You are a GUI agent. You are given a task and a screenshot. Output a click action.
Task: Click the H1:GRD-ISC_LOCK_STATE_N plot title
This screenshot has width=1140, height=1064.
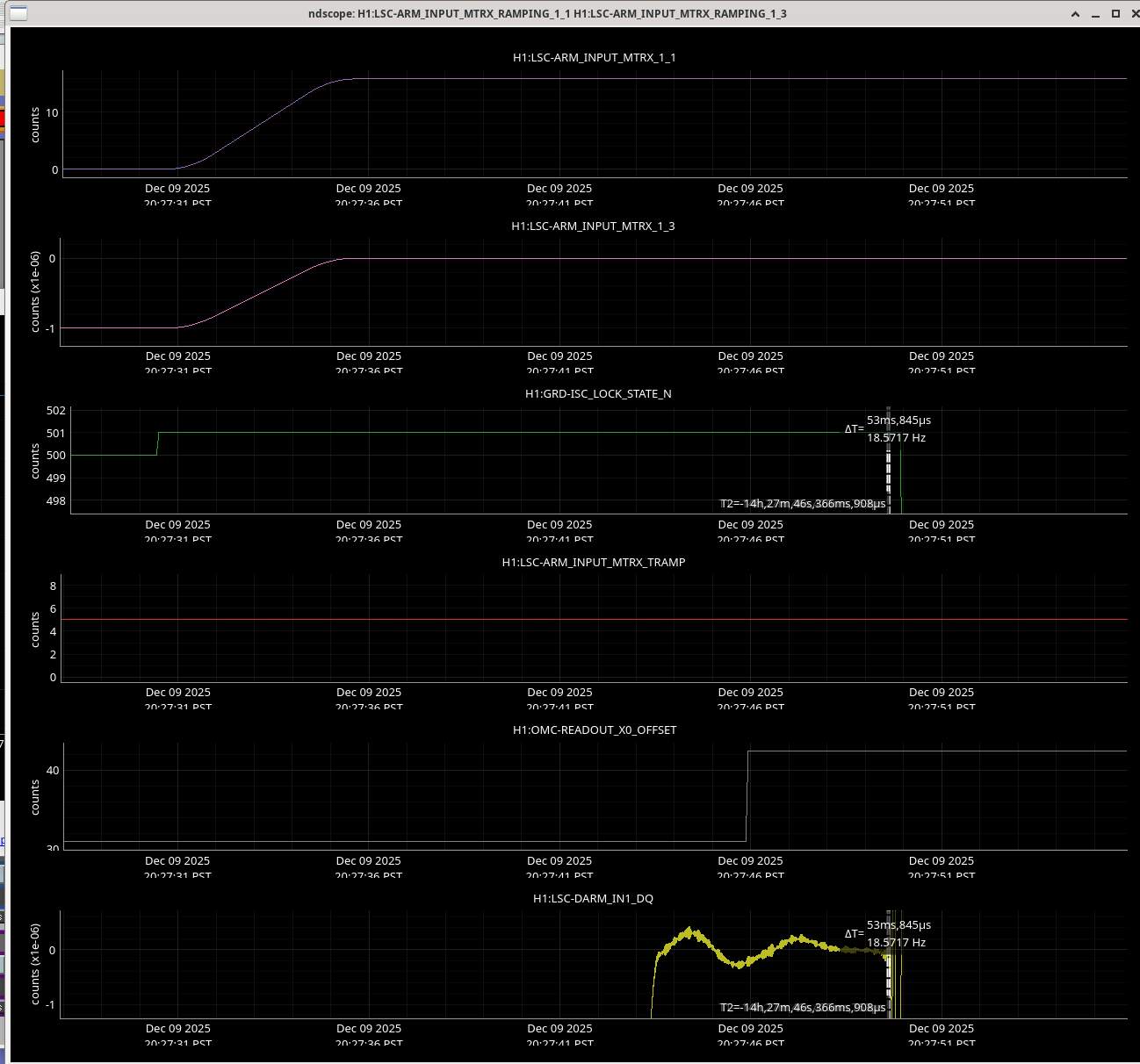click(x=597, y=394)
